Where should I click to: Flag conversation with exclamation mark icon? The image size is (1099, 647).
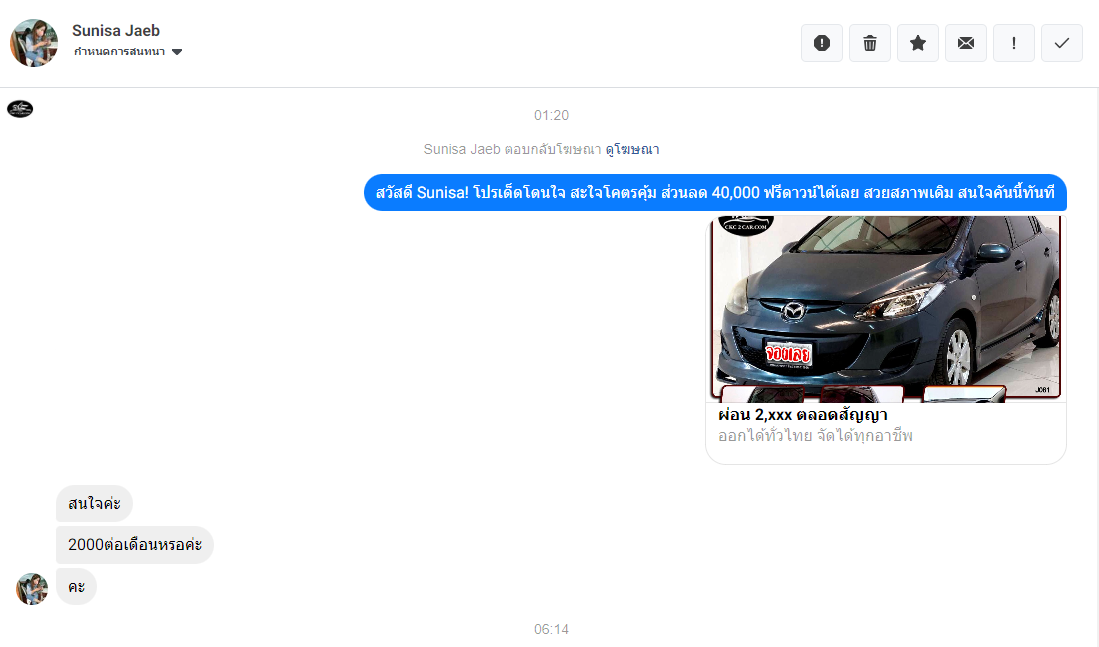pos(1013,43)
